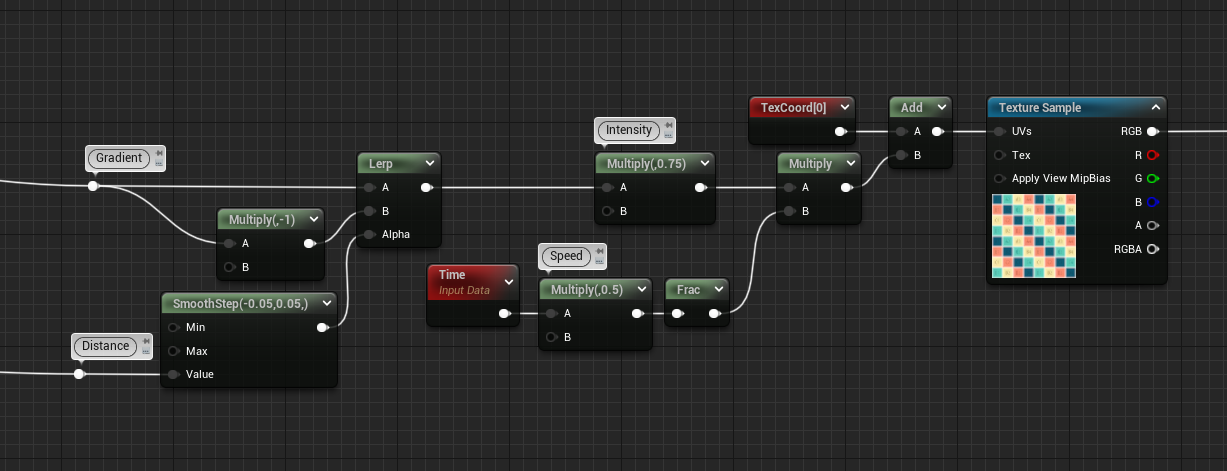Click the Texture Sample UVs input pin
Screen dimensions: 1227x471
pyautogui.click(x=1000, y=131)
